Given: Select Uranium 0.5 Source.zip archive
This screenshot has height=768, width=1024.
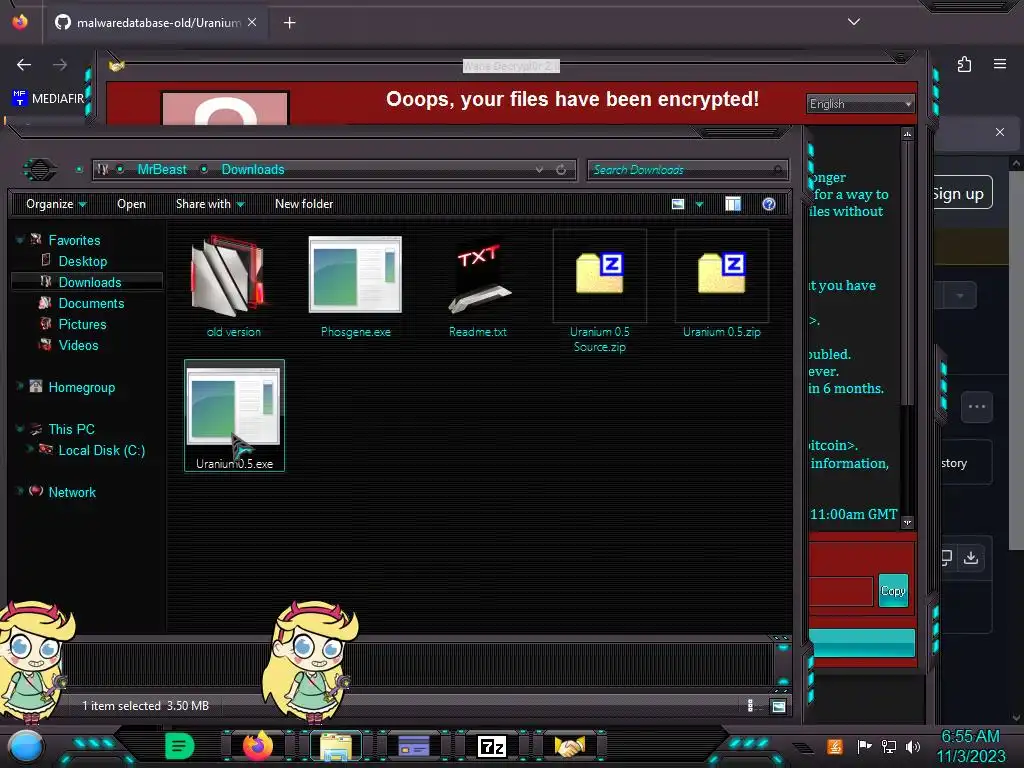Looking at the screenshot, I should click(x=600, y=292).
